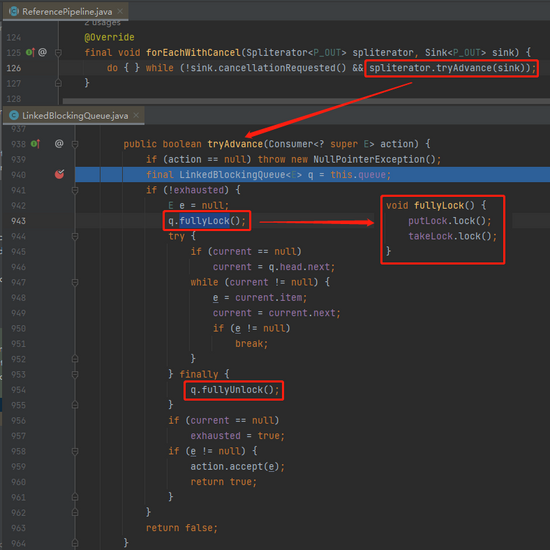Collapse the tryAdvance method fold at line 938

(75, 144)
